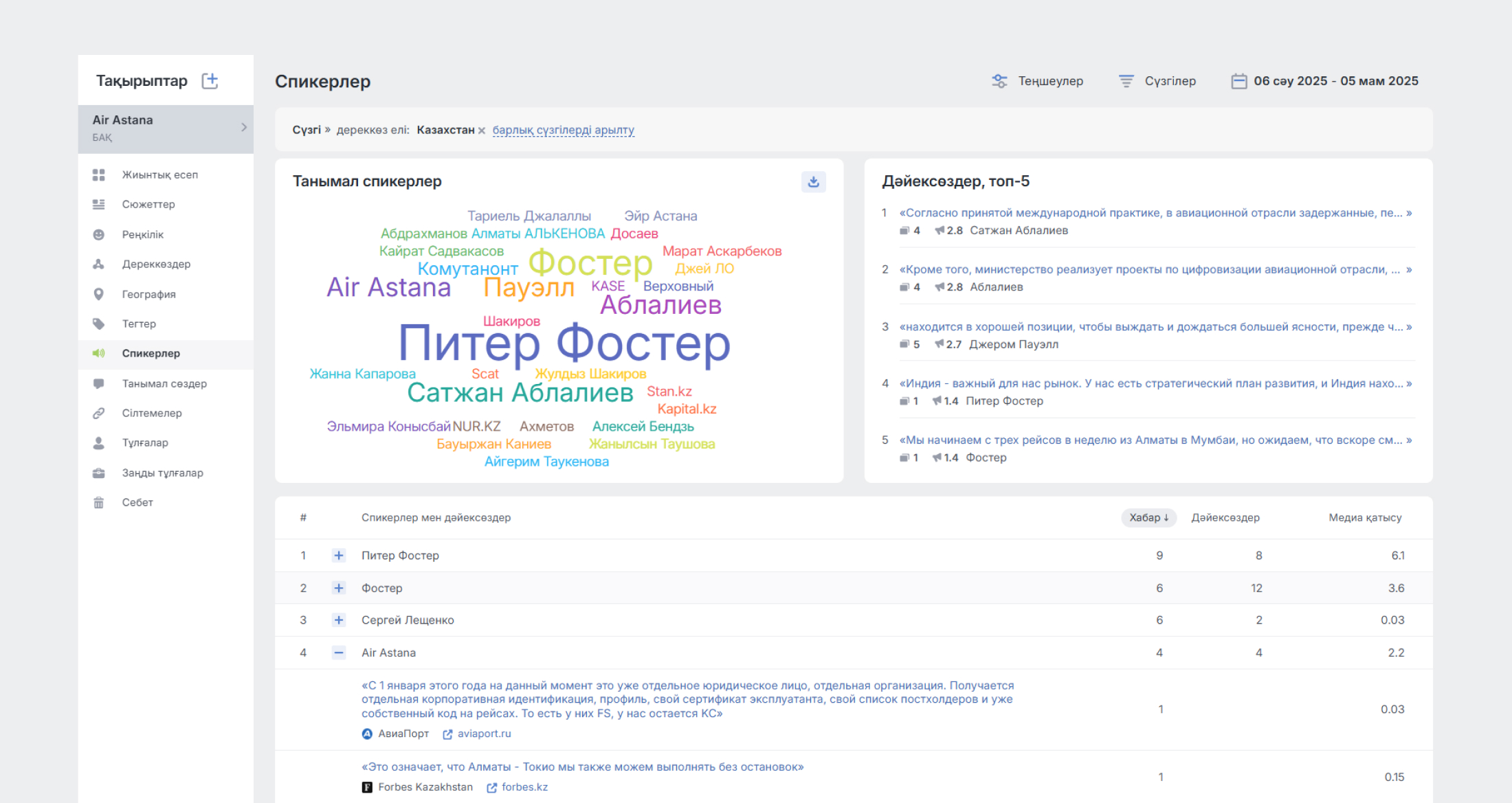1512x803 pixels.
Task: Go to Заңды тұлғалар section
Action: tap(163, 473)
